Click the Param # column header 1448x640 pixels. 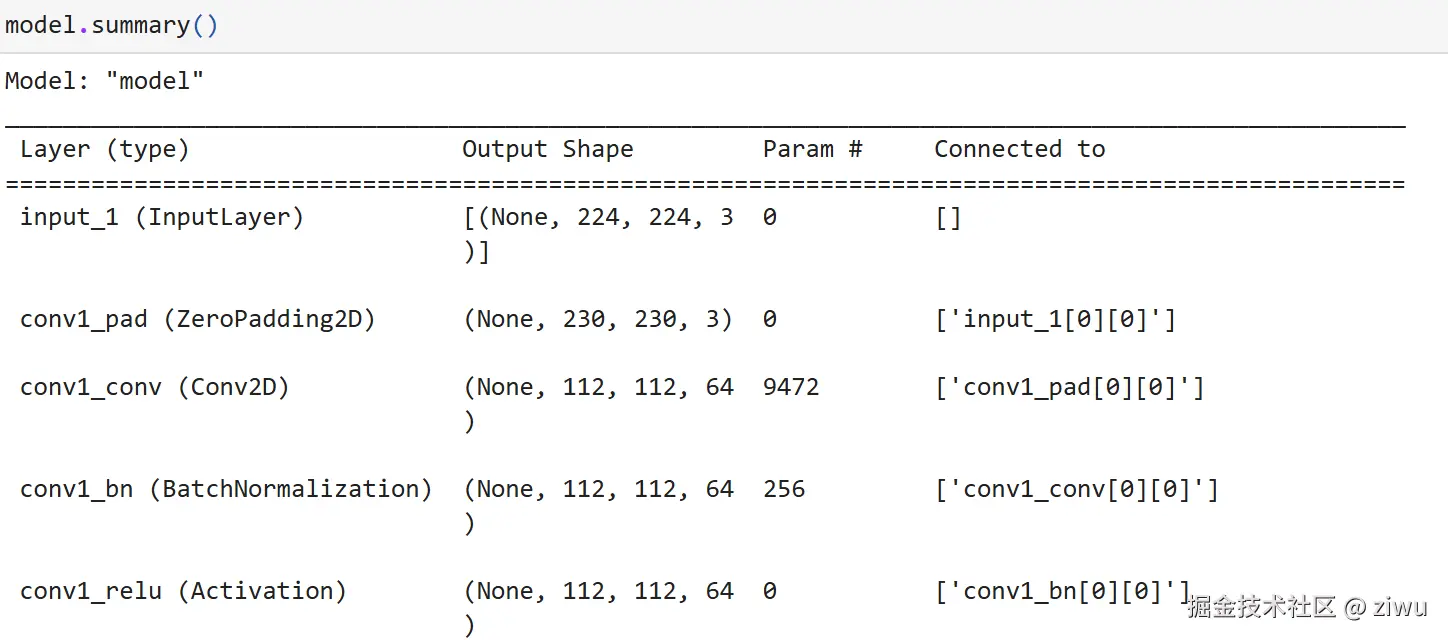point(812,150)
